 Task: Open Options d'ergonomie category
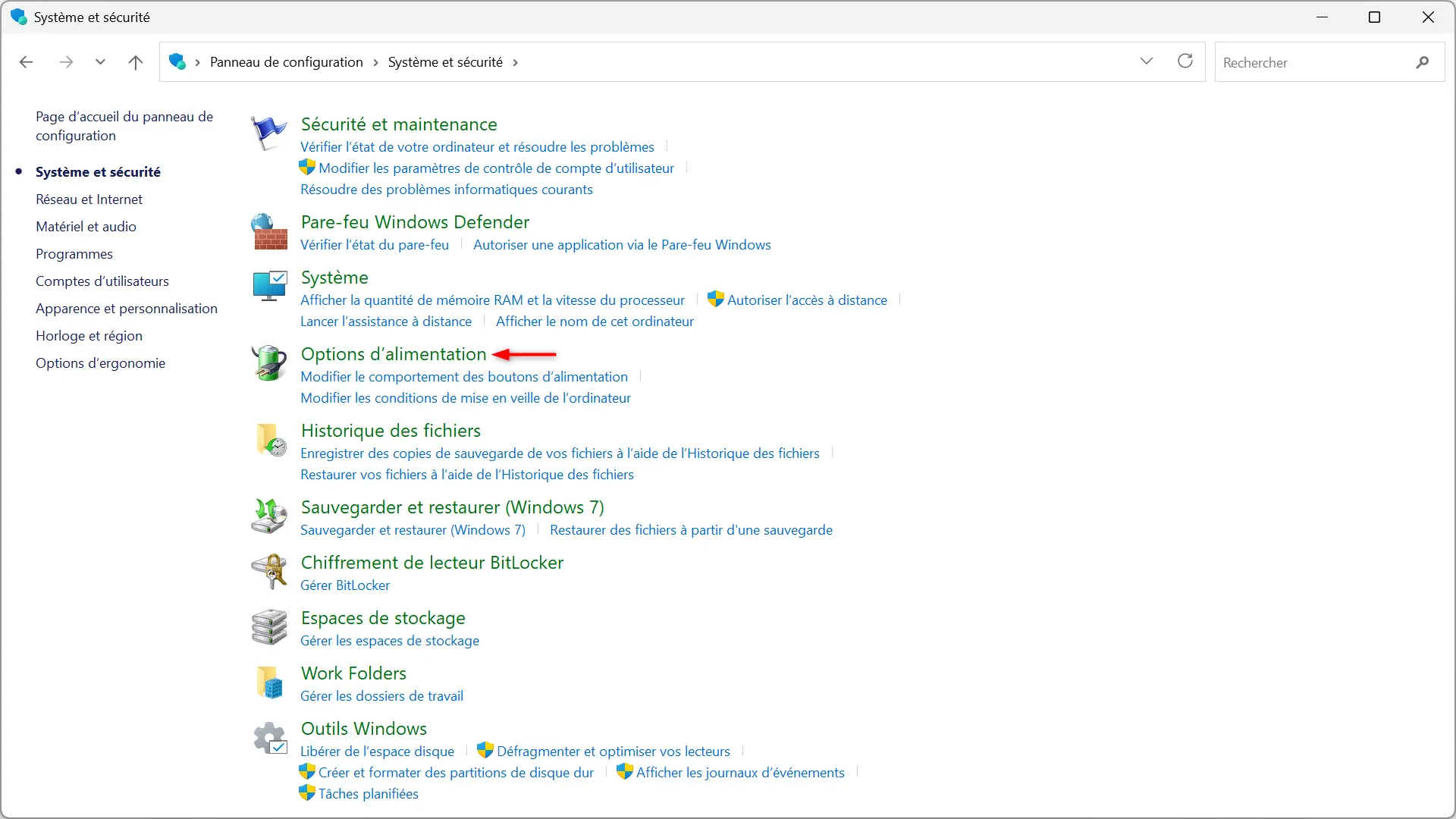click(x=100, y=363)
